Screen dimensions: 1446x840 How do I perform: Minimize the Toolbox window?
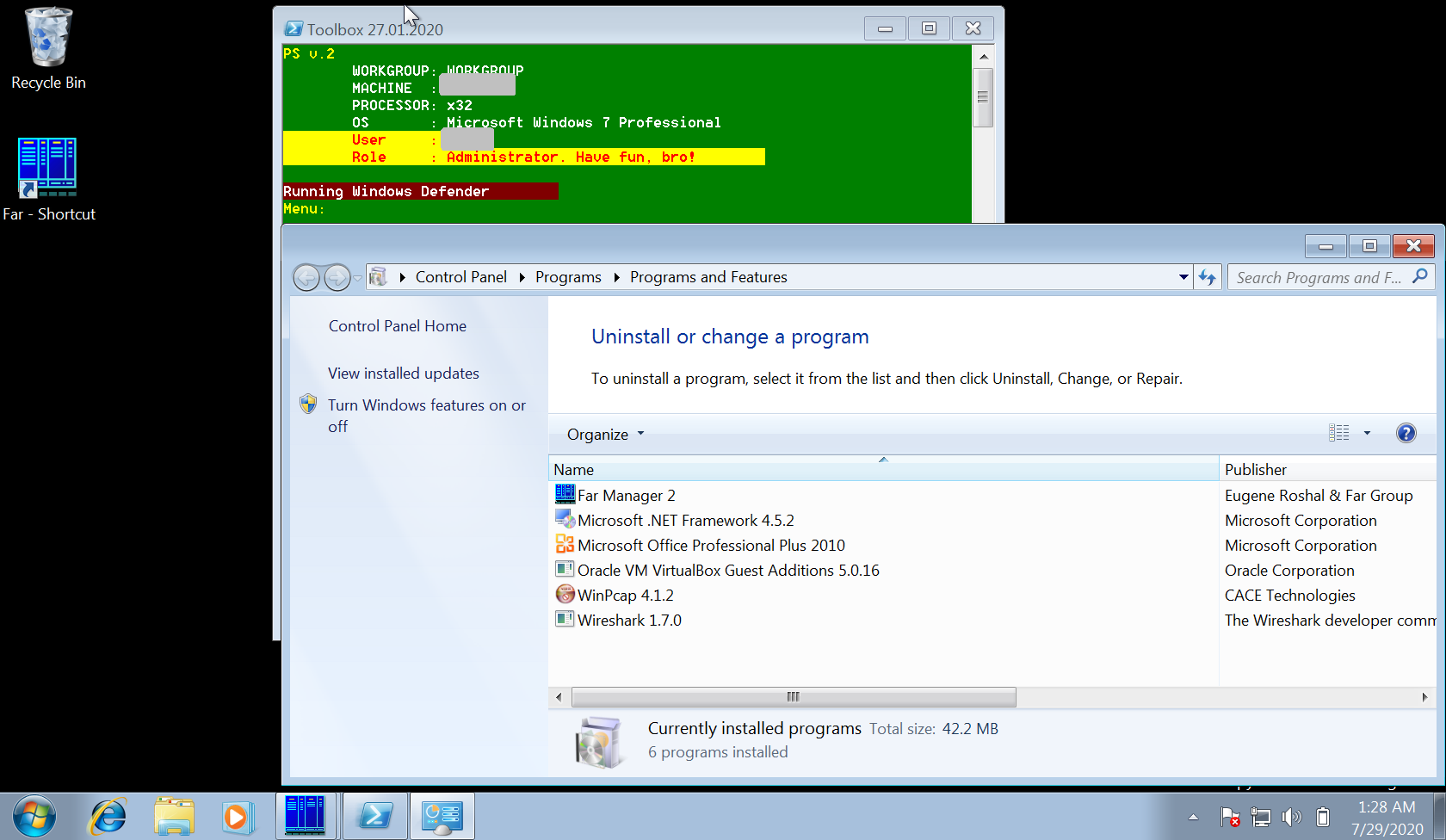[885, 29]
